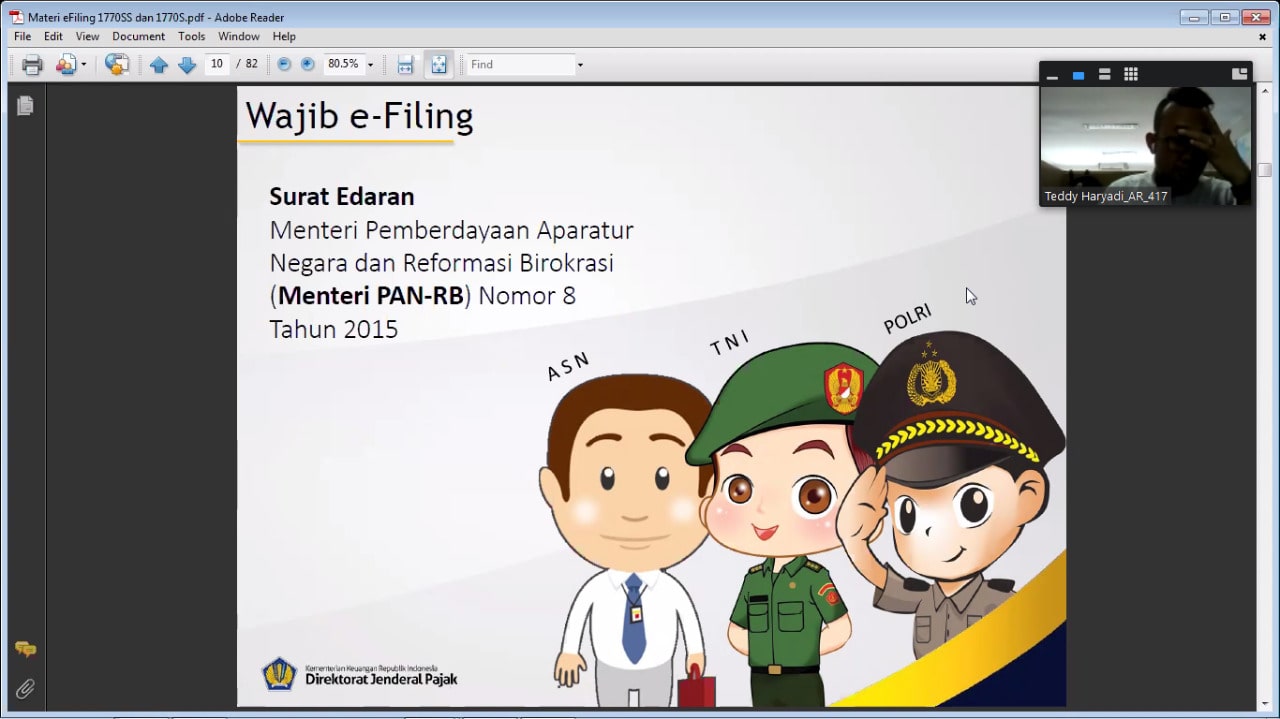Click the Find text search box
Image resolution: width=1280 pixels, height=719 pixels.
pos(520,64)
